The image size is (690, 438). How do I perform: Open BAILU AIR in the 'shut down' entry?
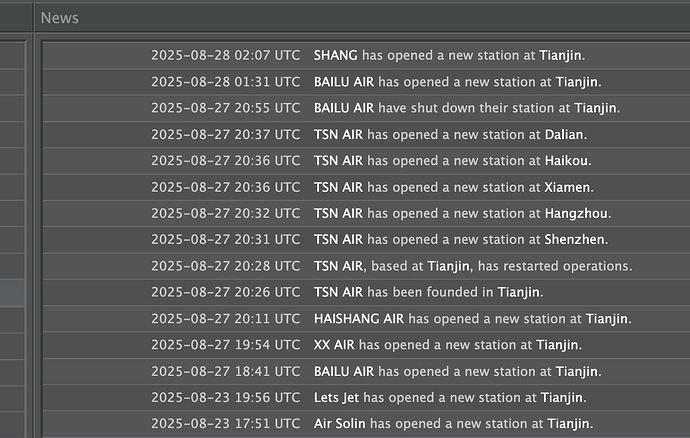[343, 107]
